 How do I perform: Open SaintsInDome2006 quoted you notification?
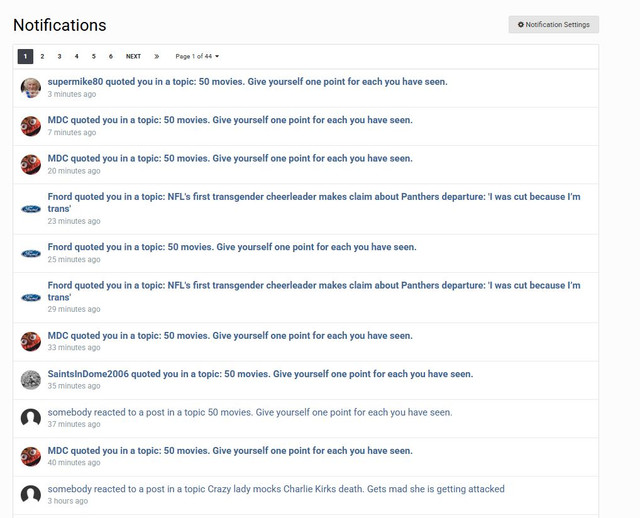(x=260, y=374)
